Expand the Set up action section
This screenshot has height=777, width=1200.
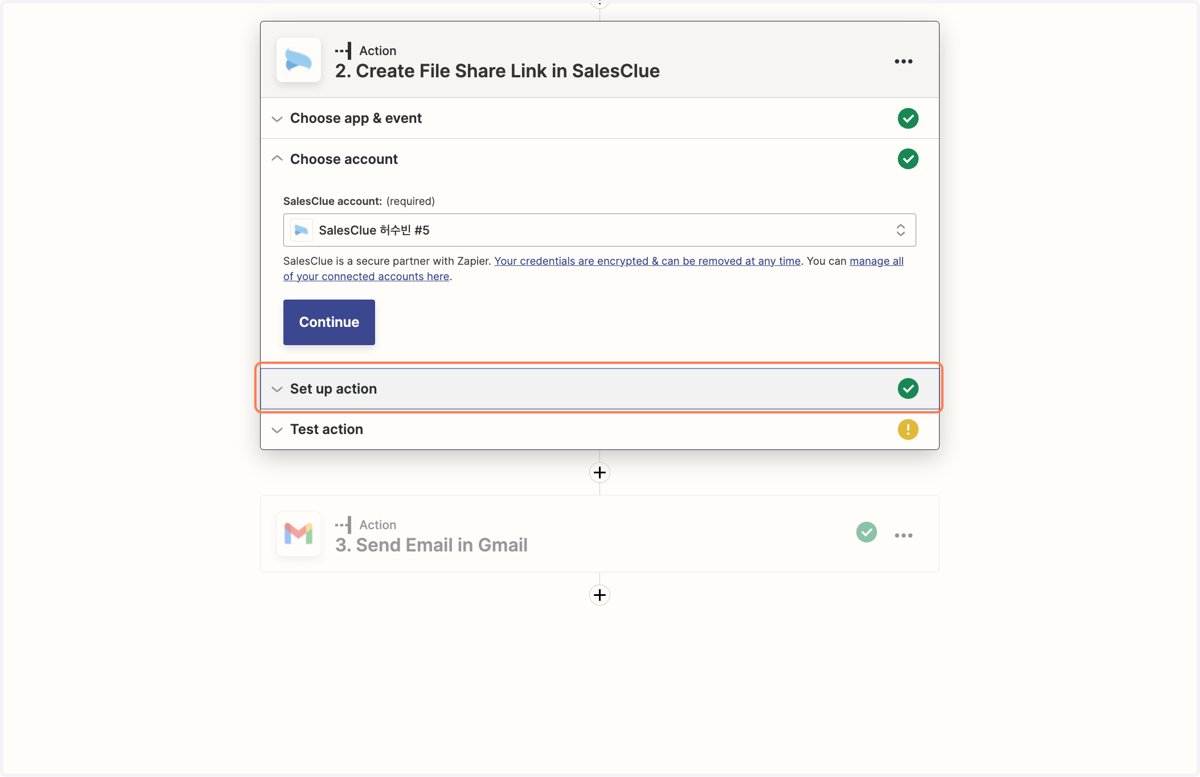(x=277, y=389)
